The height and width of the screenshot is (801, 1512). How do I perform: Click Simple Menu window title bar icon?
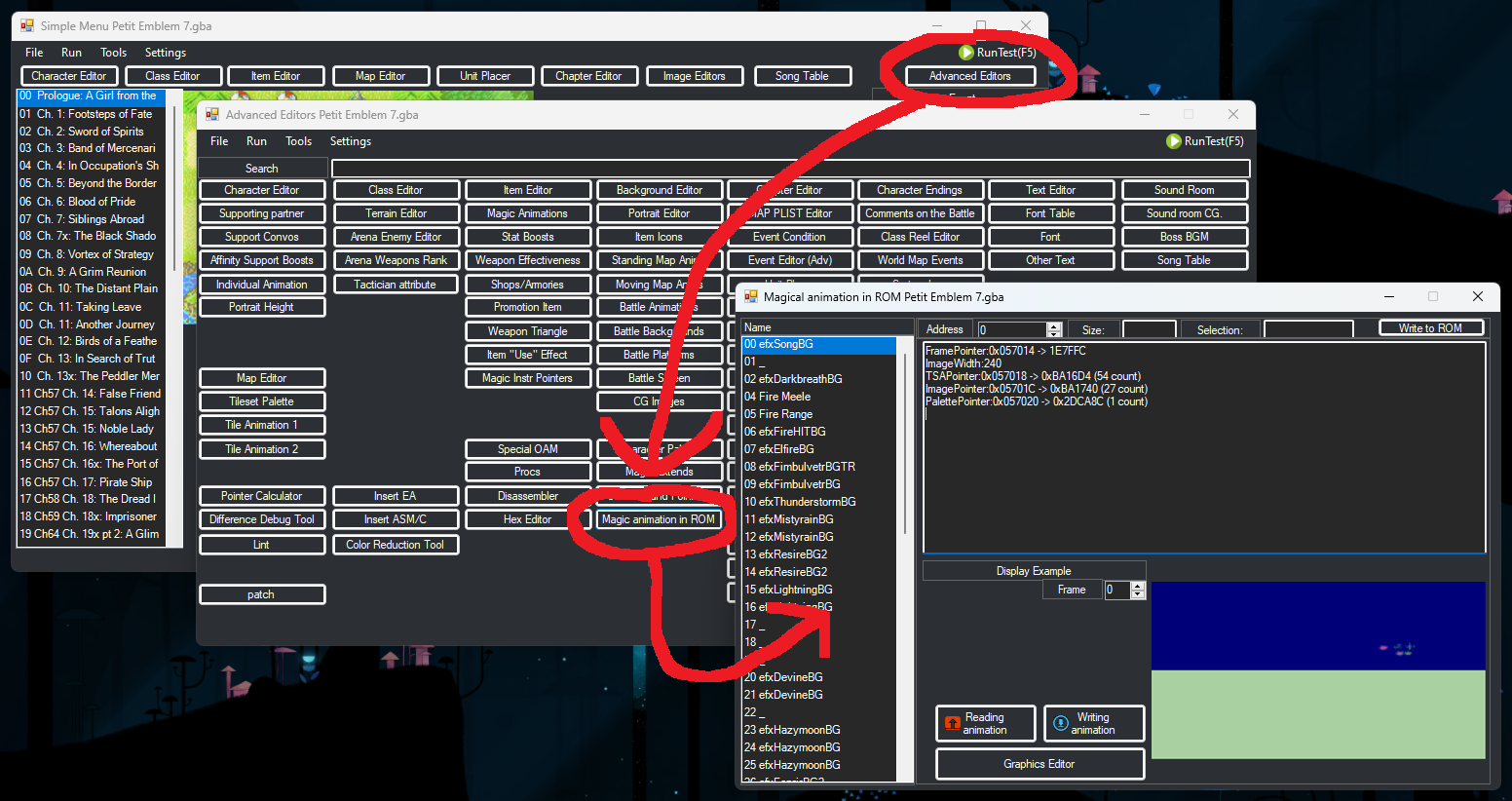[x=27, y=26]
